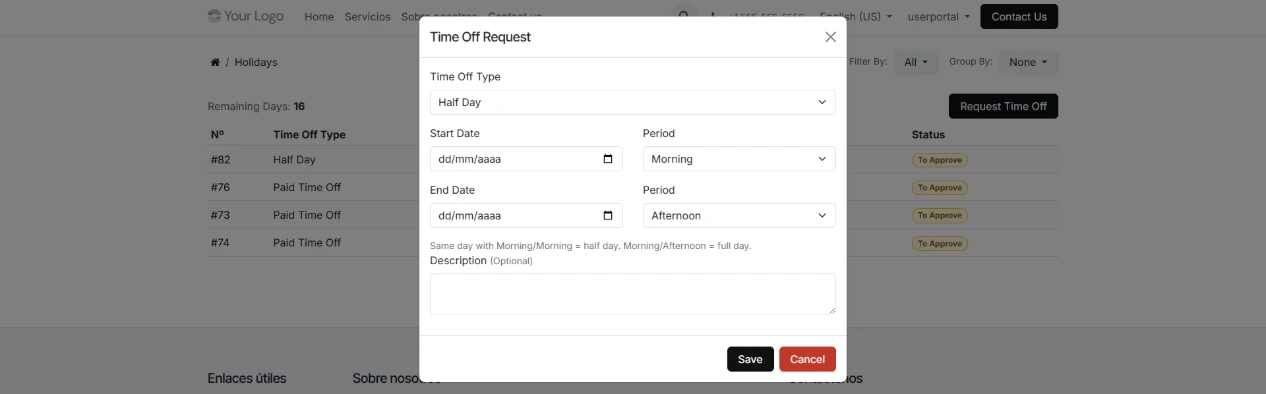Select the #82 Half Day row
The height and width of the screenshot is (394, 1266).
click(632, 160)
